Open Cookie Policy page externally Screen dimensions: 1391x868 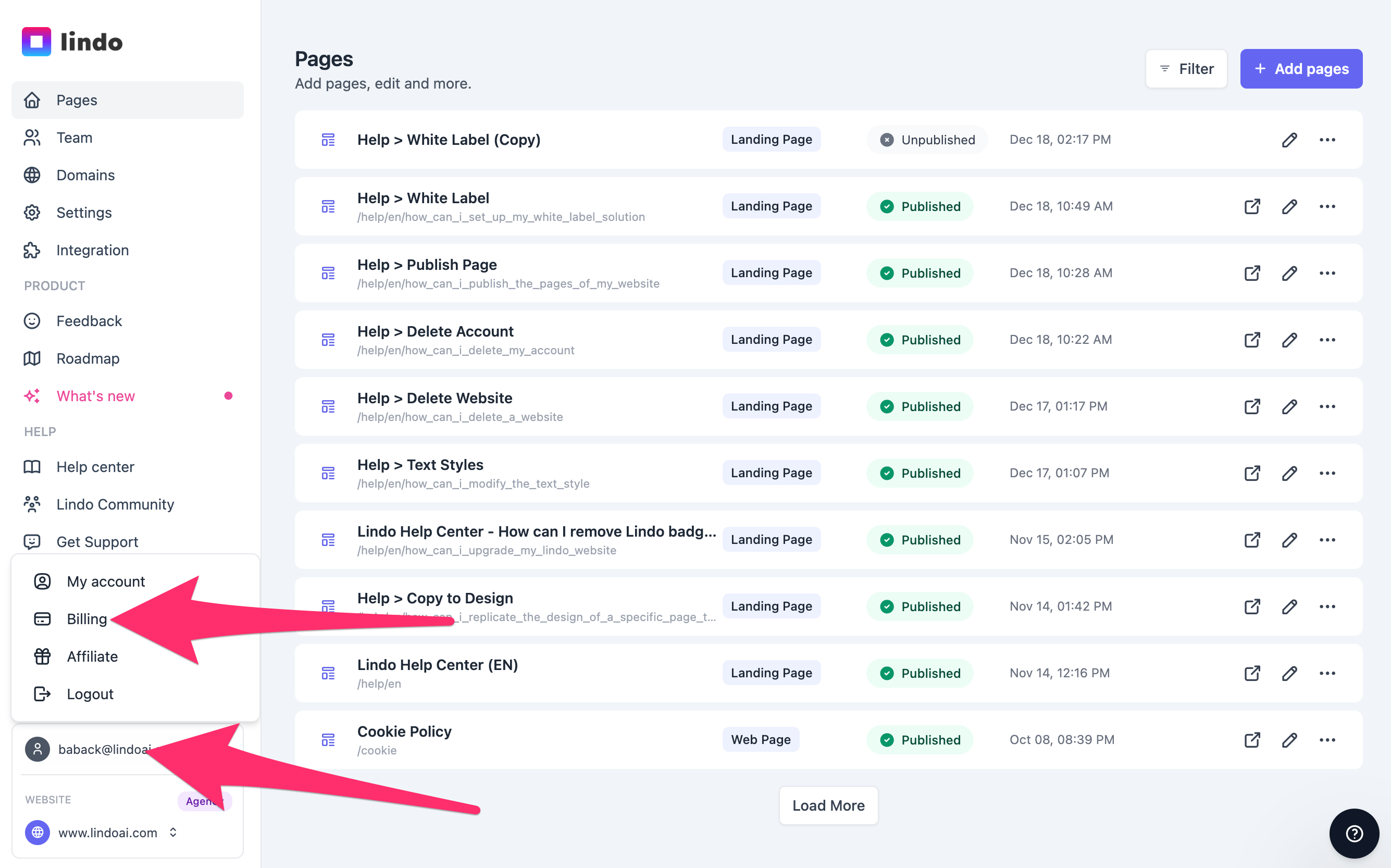coord(1252,739)
